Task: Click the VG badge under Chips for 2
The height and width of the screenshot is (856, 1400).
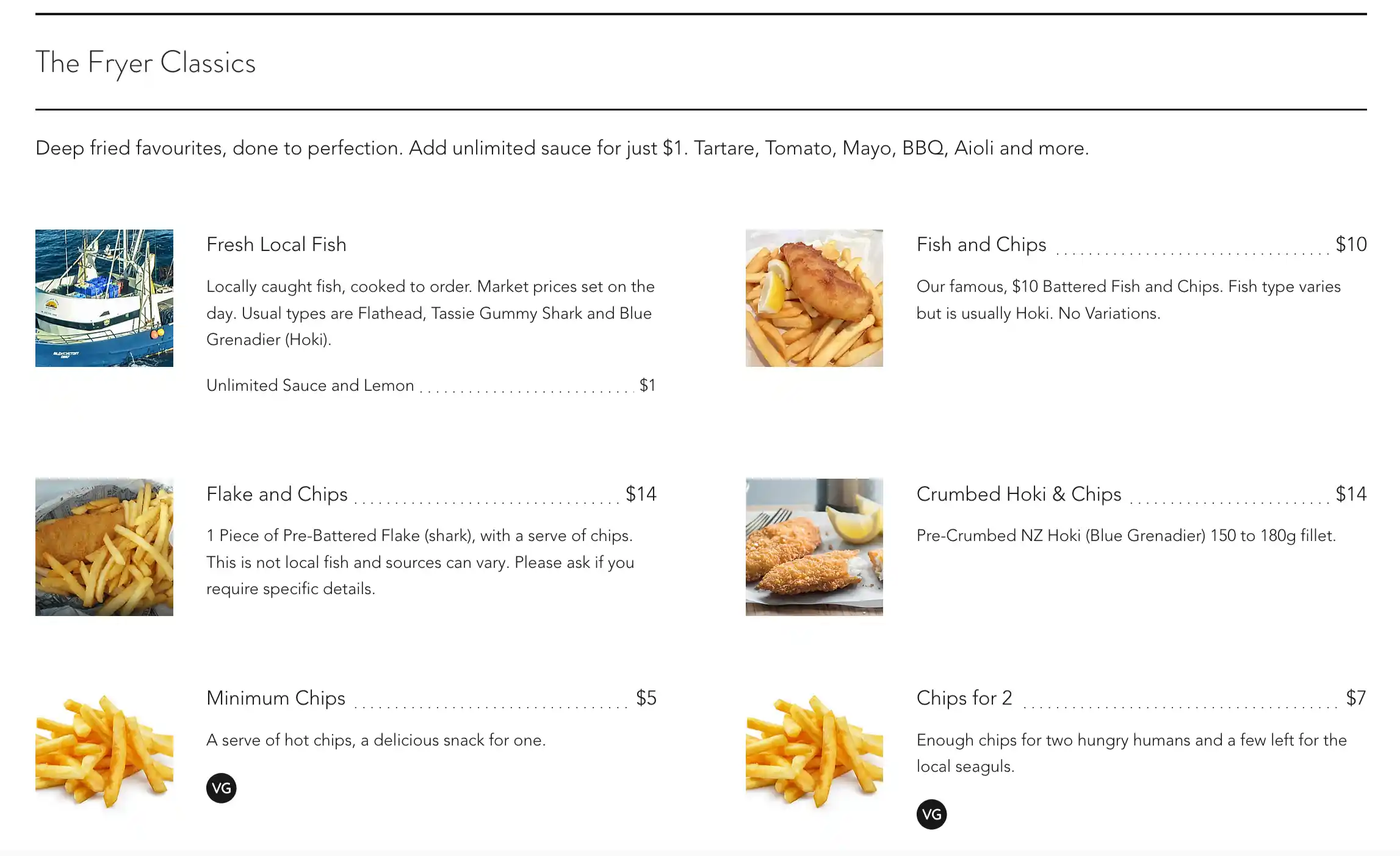Action: [x=931, y=814]
